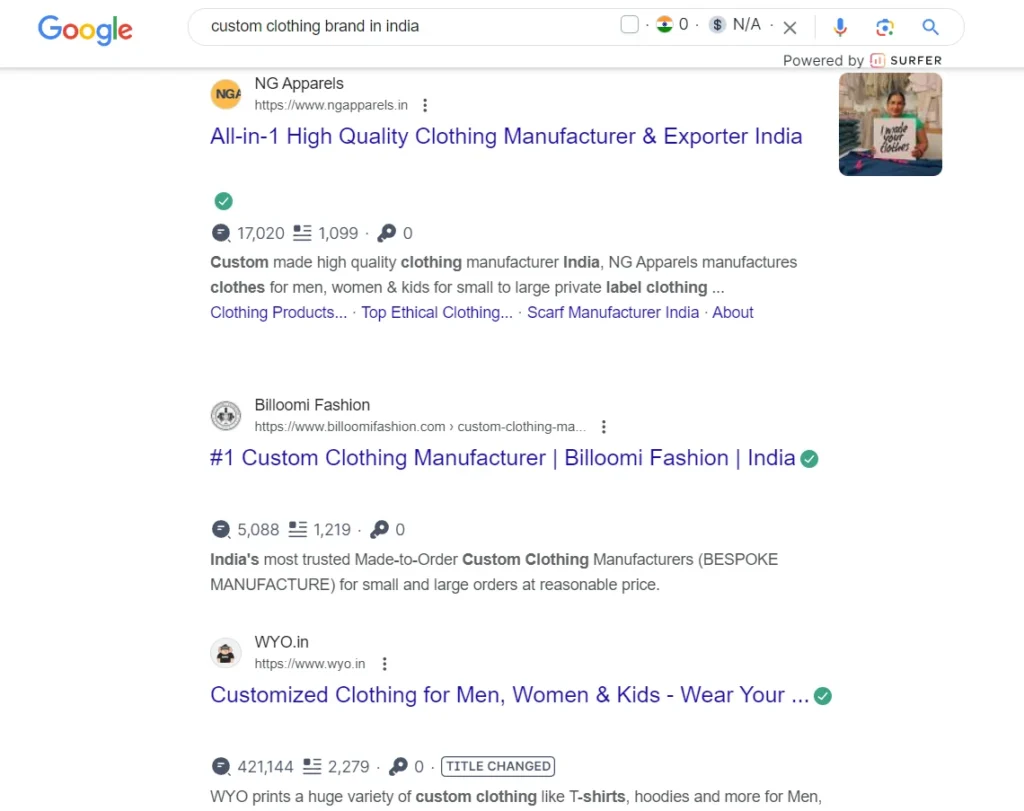Click NG Apparels favicon
The image size is (1024, 811).
coord(226,94)
